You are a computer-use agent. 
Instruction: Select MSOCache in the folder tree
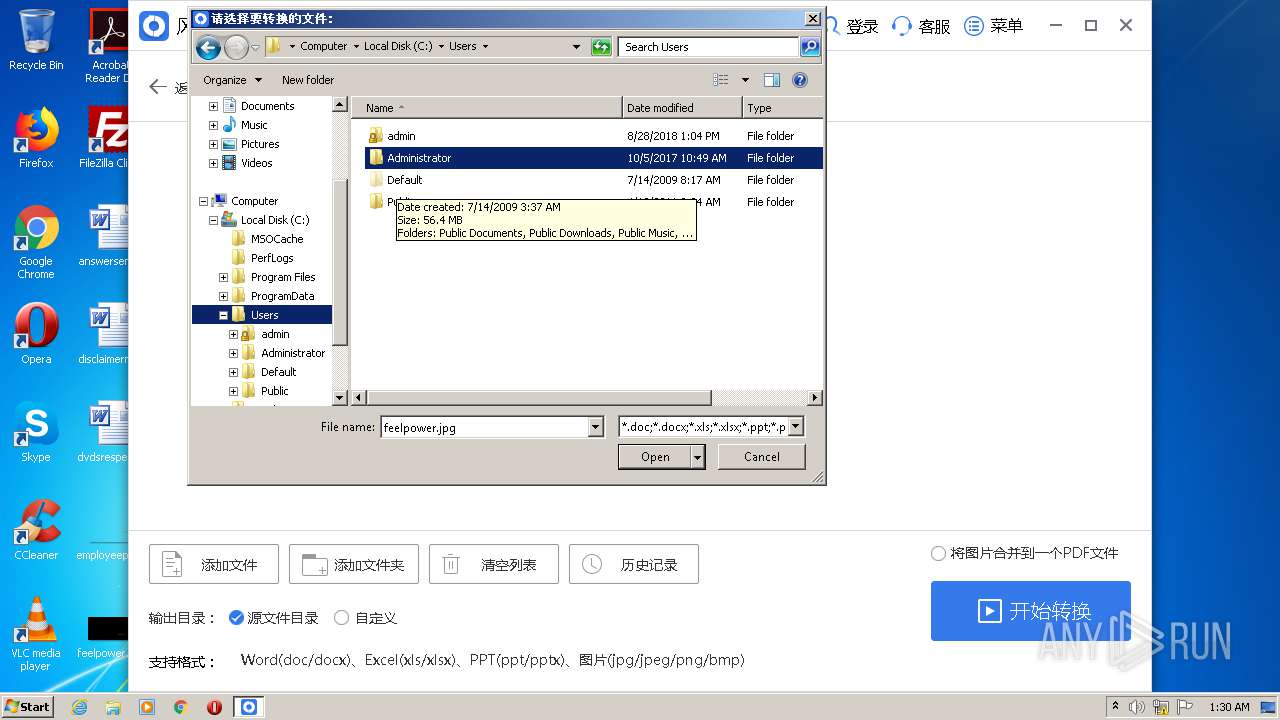277,239
